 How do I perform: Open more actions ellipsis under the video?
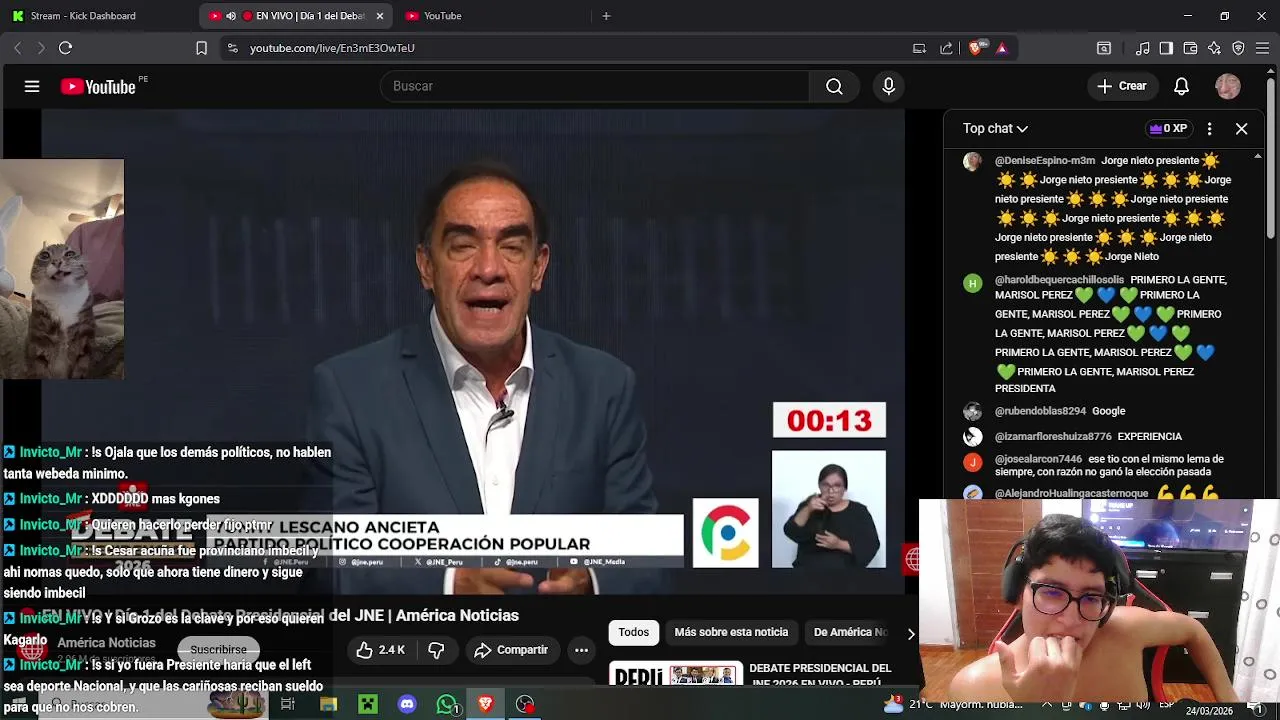(x=581, y=650)
